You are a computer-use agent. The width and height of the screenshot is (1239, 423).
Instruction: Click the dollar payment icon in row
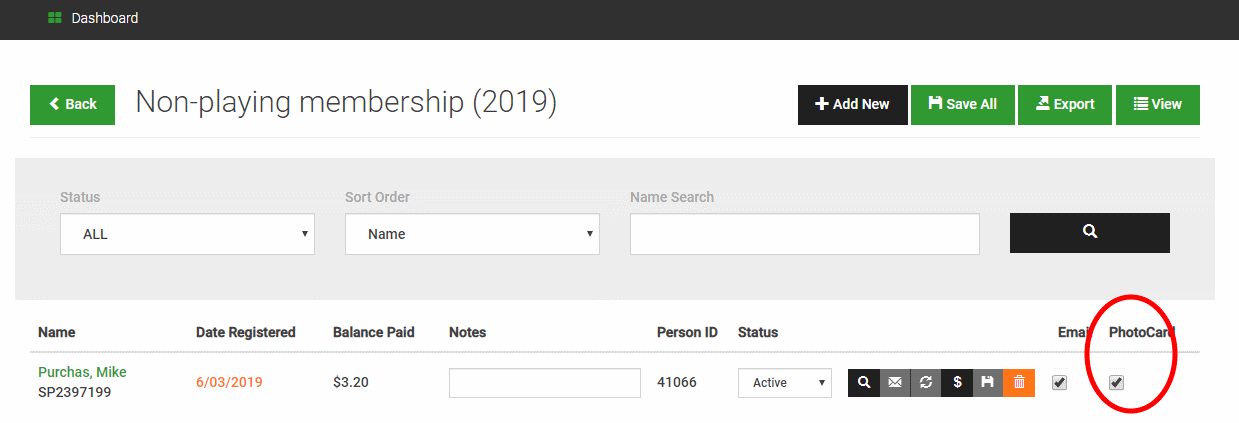click(x=957, y=383)
